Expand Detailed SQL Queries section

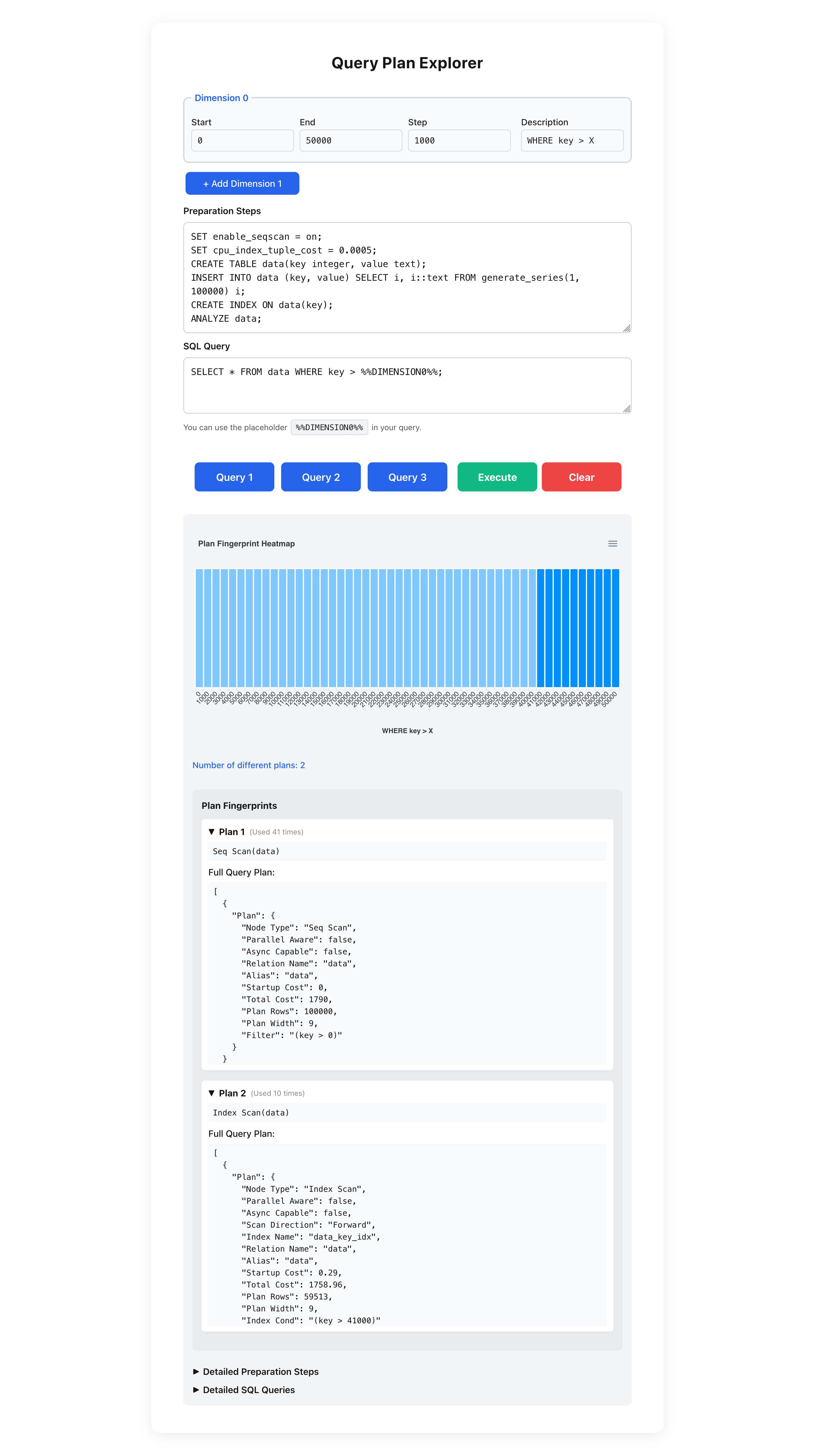pyautogui.click(x=243, y=1390)
